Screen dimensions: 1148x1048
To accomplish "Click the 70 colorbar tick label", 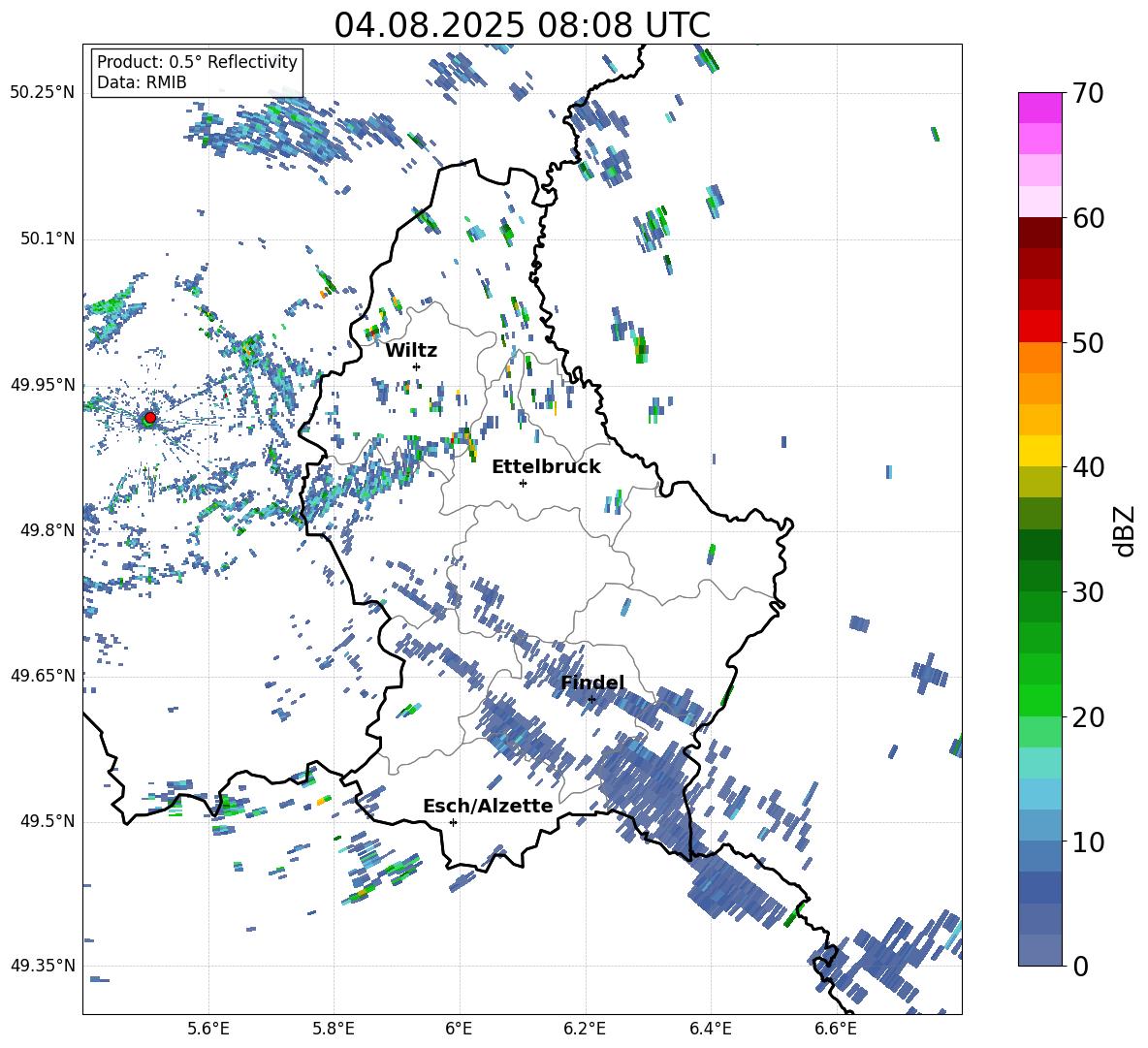I will coord(1088,93).
